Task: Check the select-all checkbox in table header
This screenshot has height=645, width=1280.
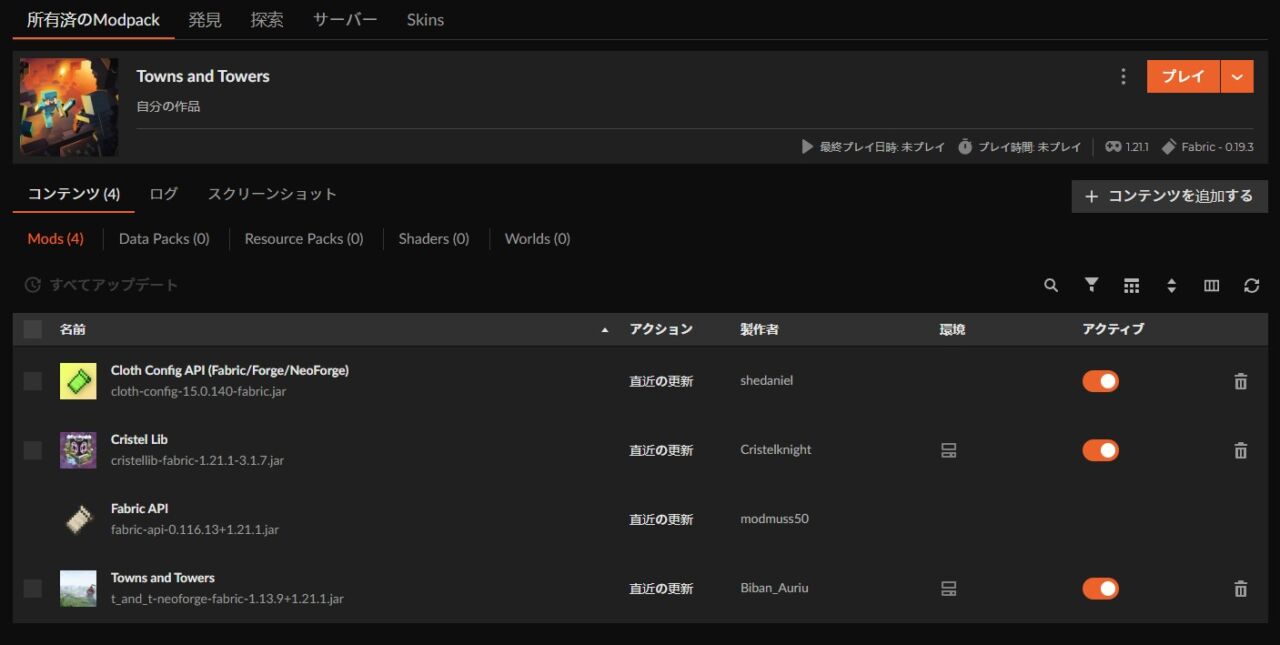Action: click(33, 329)
